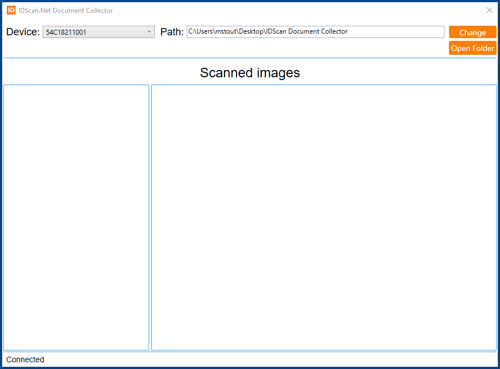Click the Device label

click(x=23, y=32)
